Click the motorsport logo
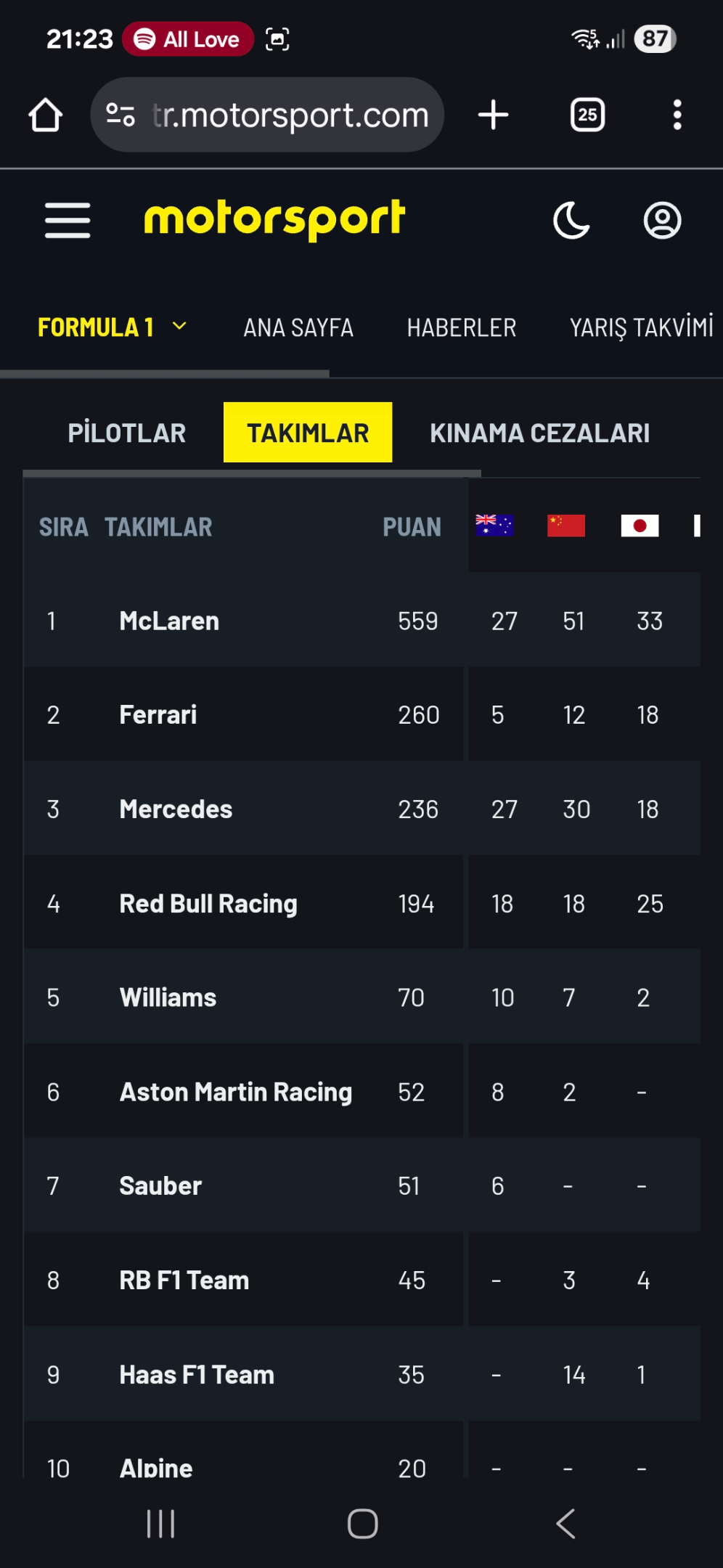This screenshot has width=723, height=1568. (x=274, y=220)
